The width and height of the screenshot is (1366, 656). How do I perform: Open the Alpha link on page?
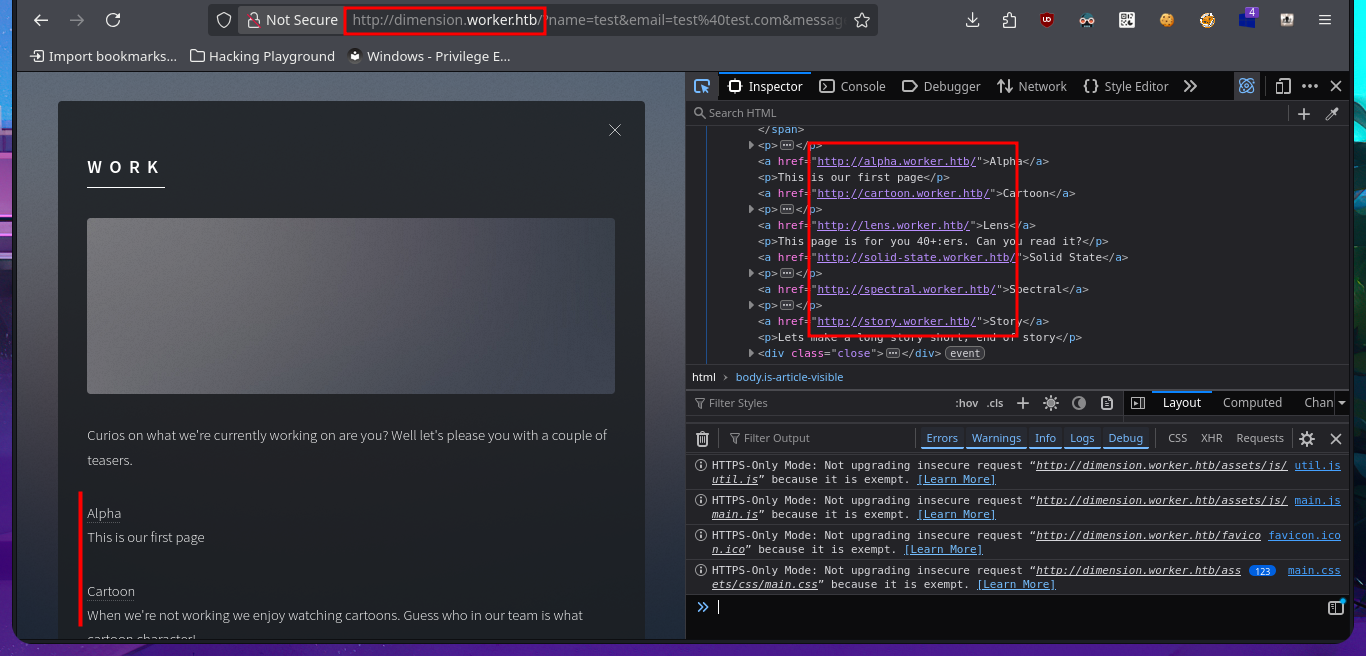point(104,513)
